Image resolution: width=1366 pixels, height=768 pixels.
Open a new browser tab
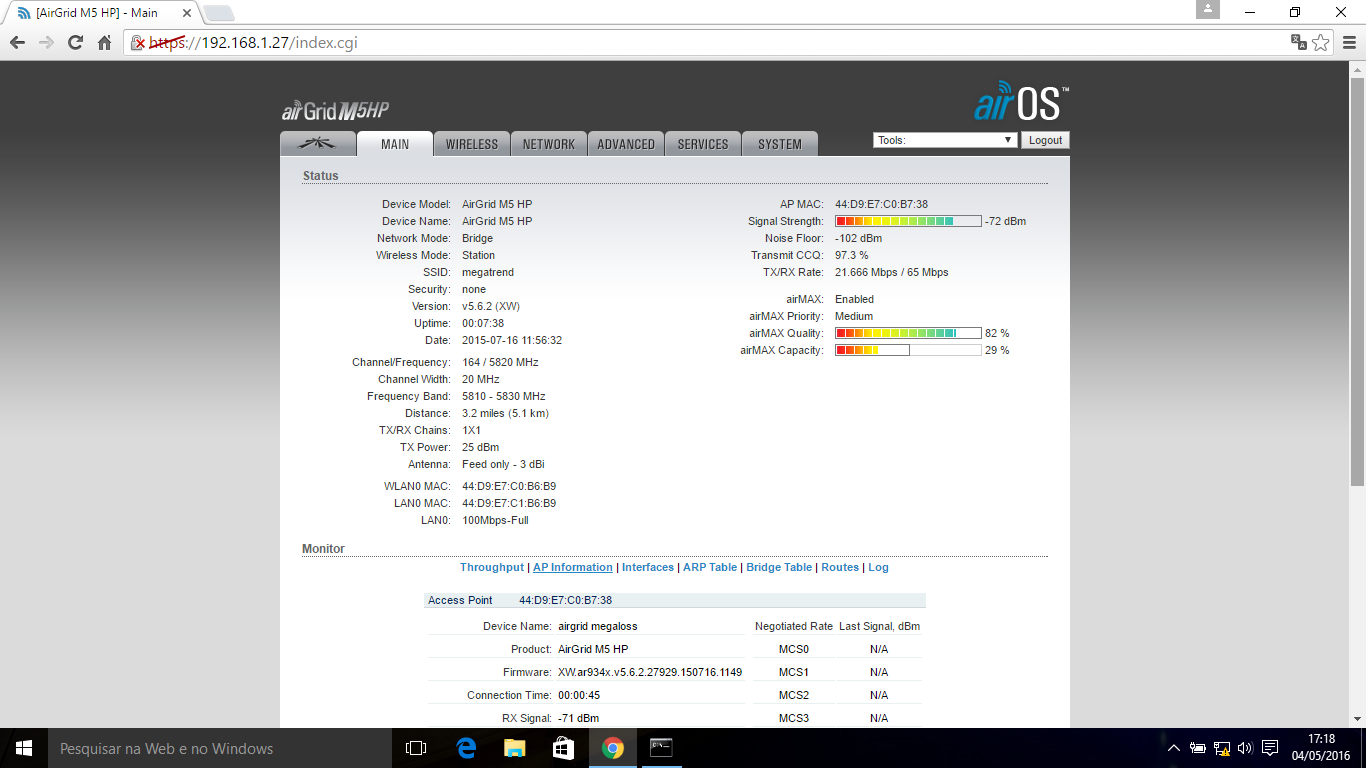tap(219, 13)
